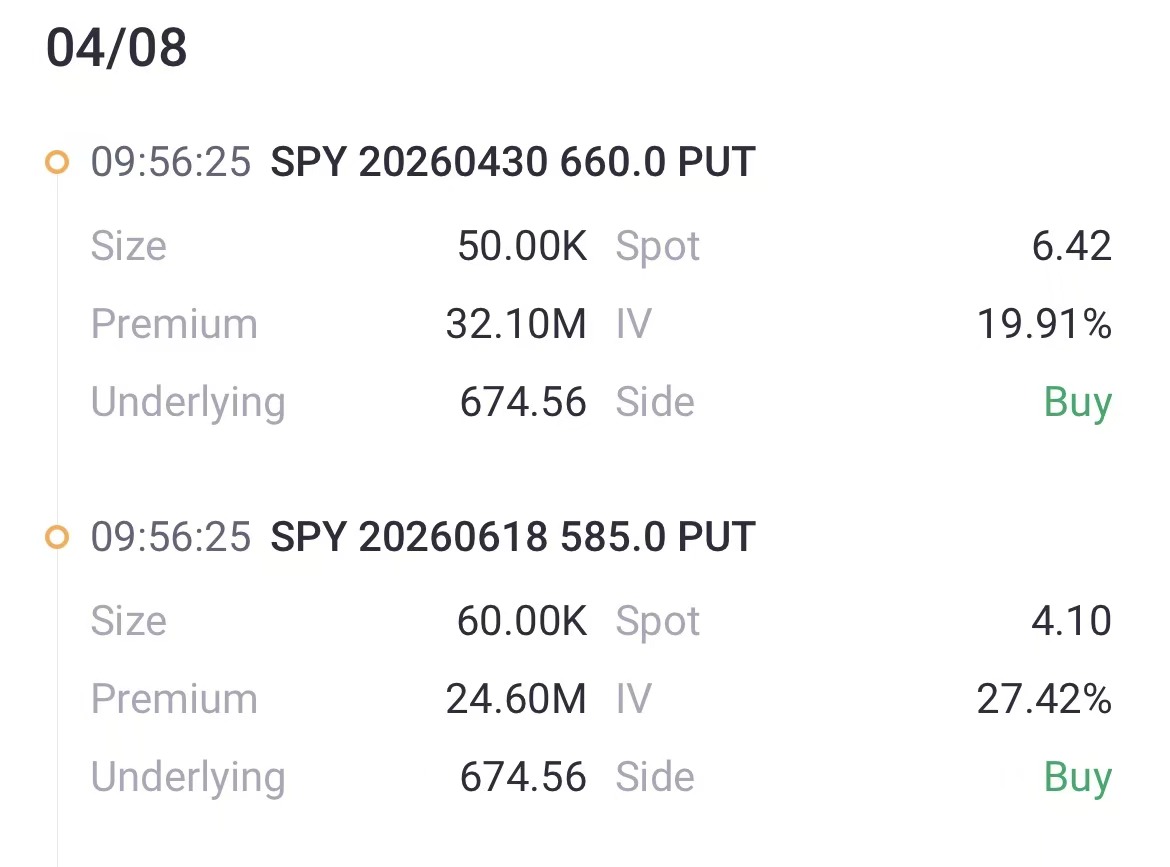
Task: Click the 6.42 spot price
Action: (x=1071, y=246)
